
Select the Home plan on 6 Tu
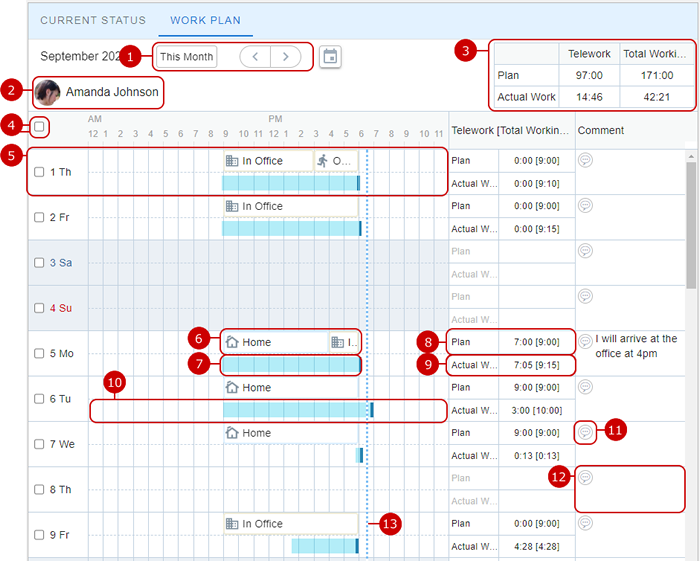pyautogui.click(x=291, y=388)
